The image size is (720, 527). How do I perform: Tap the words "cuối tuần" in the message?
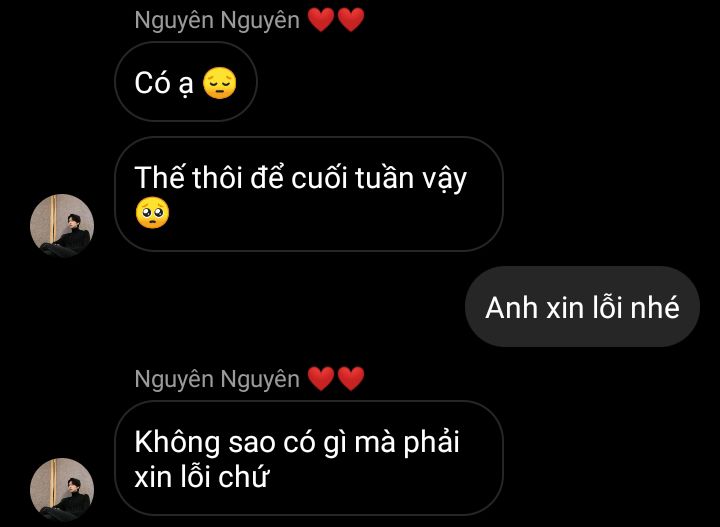[x=353, y=179]
